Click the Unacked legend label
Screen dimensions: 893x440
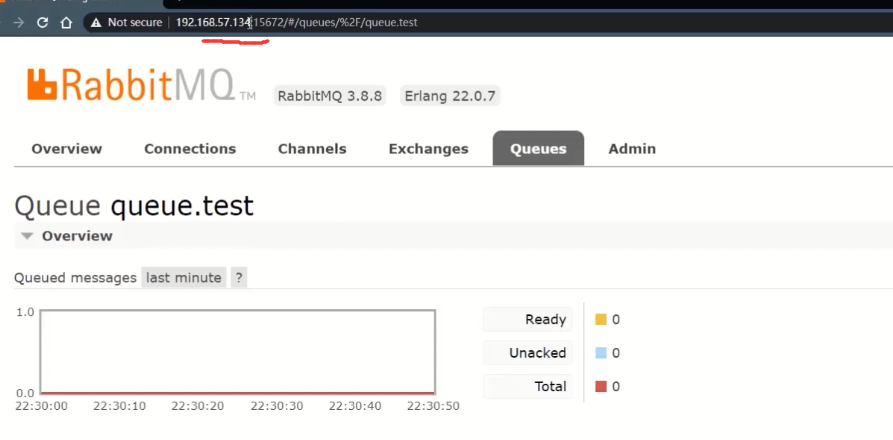528,353
